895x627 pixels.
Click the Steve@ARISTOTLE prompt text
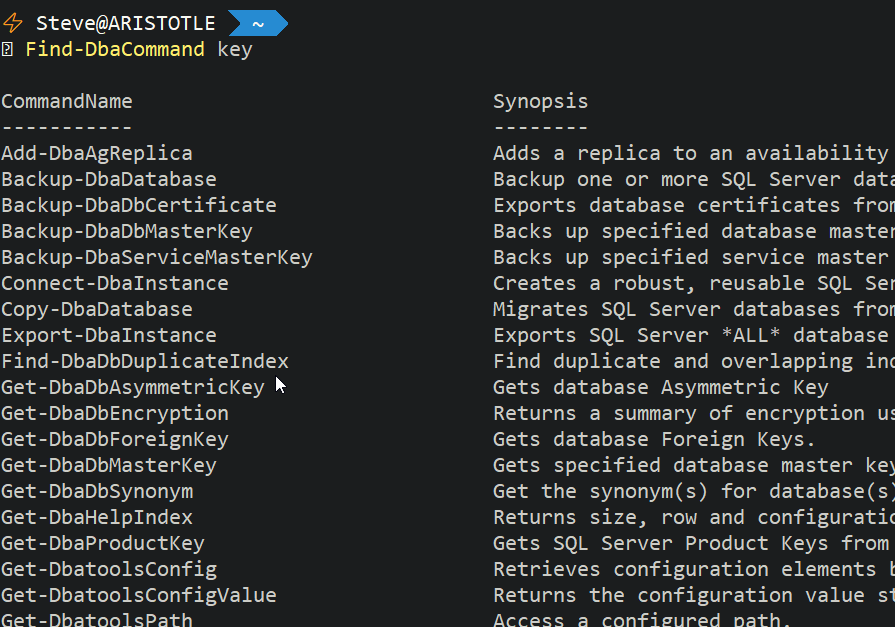click(x=126, y=23)
